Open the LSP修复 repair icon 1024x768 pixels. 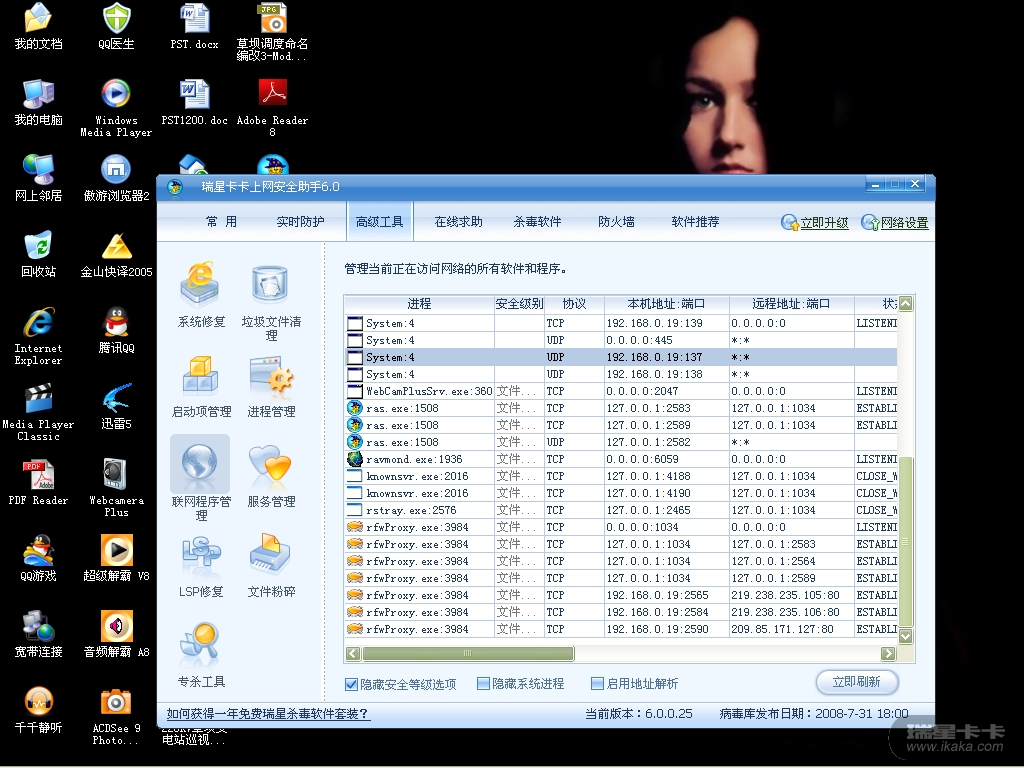pos(201,557)
